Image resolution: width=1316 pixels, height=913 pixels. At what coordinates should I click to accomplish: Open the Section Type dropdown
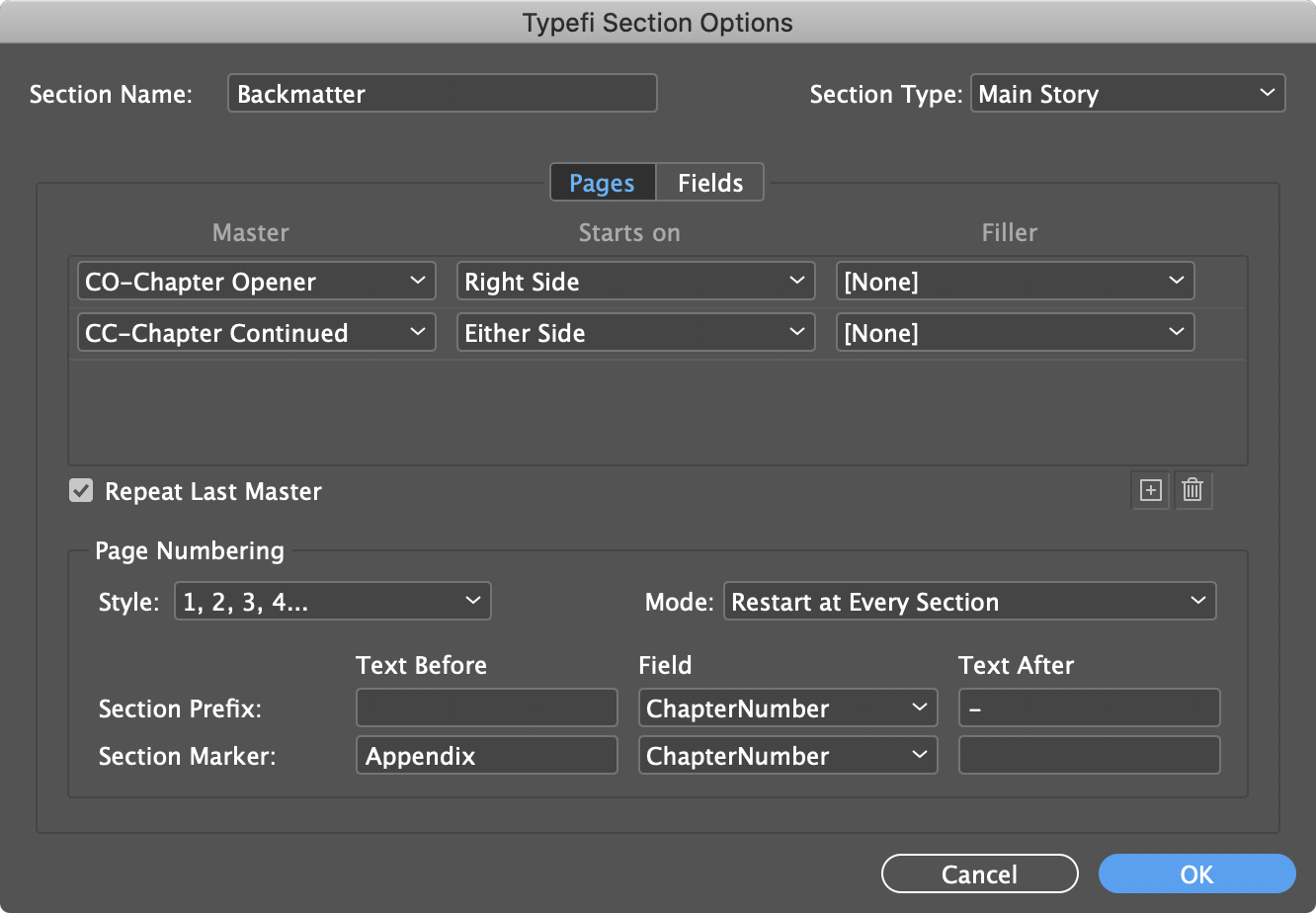tap(1127, 94)
